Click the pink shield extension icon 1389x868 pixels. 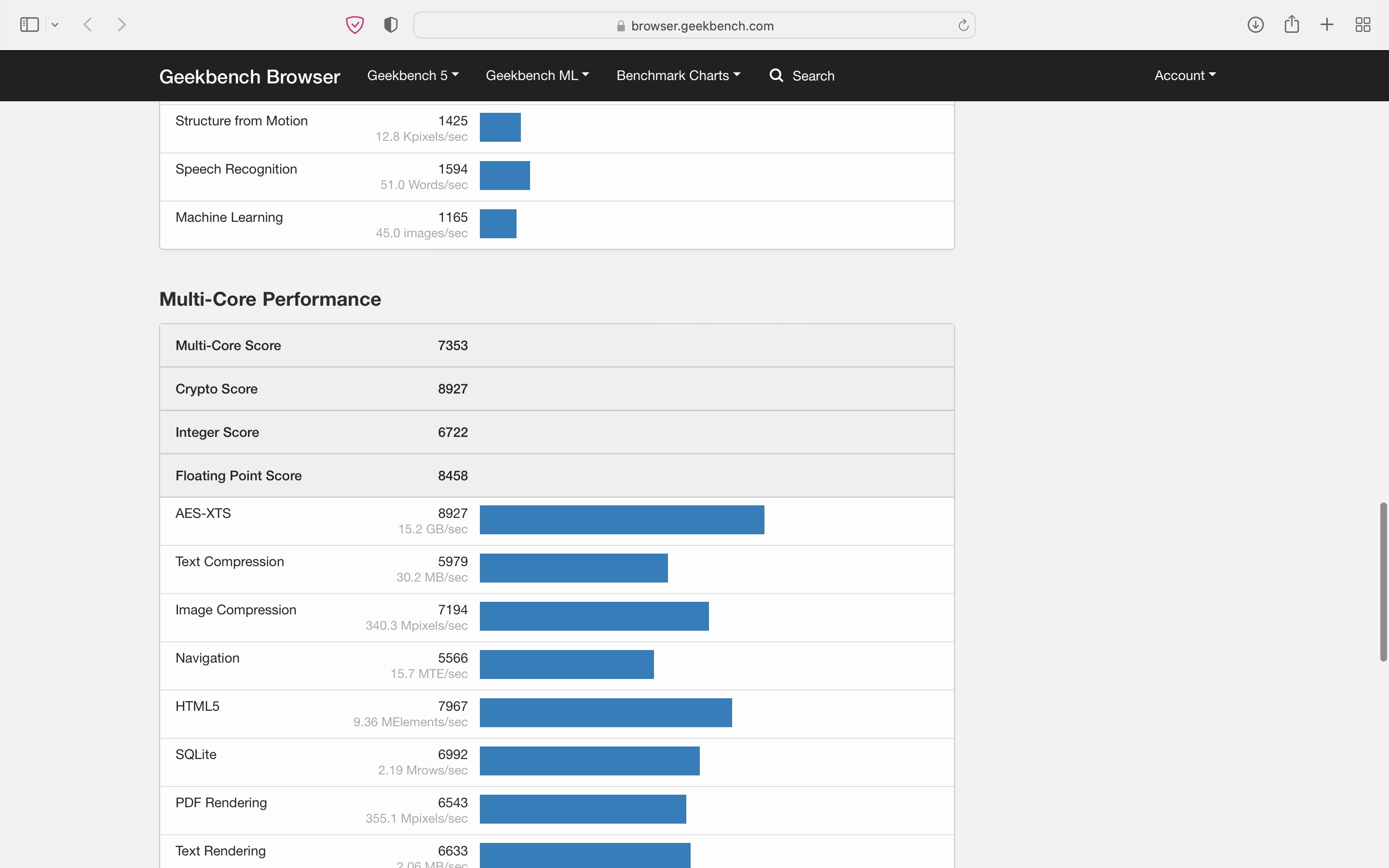pos(354,25)
